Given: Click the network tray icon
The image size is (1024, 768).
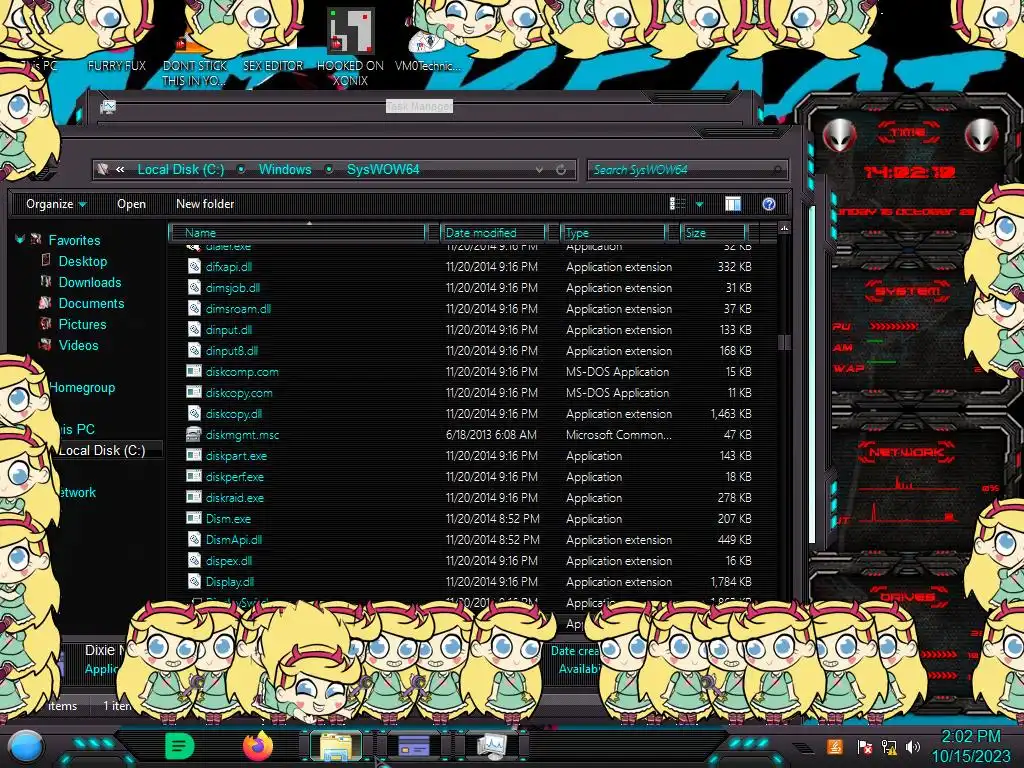Looking at the screenshot, I should tap(889, 746).
